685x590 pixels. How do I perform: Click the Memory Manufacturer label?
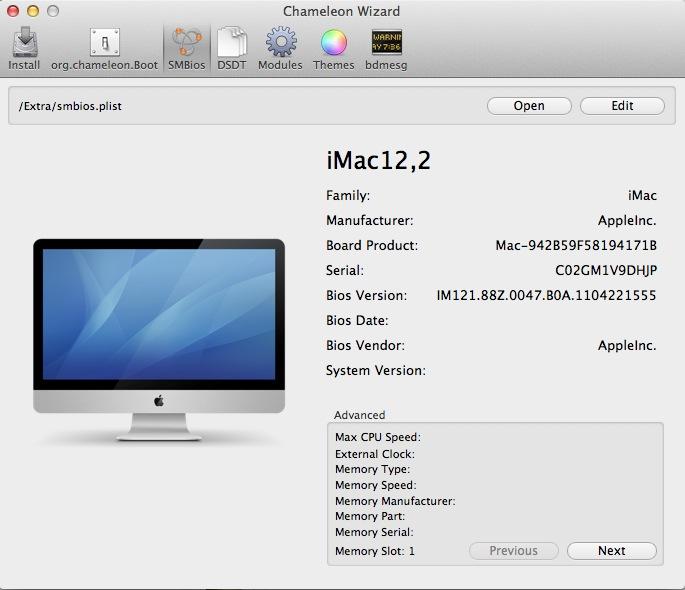tap(395, 501)
